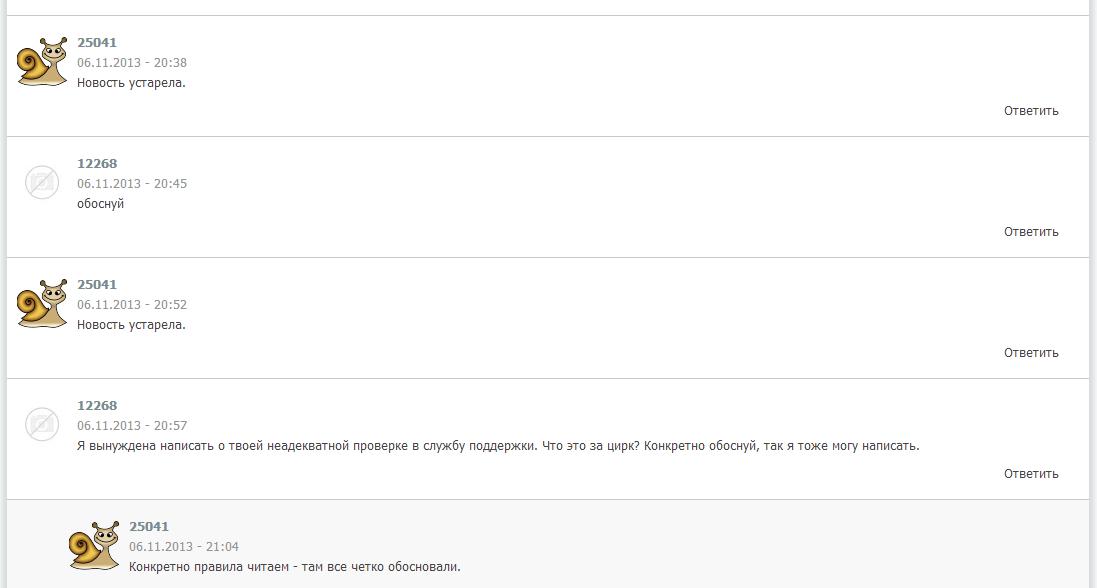Image resolution: width=1097 pixels, height=588 pixels.
Task: Click username 25041 above the 20:52 timestamp
Action: coord(97,285)
